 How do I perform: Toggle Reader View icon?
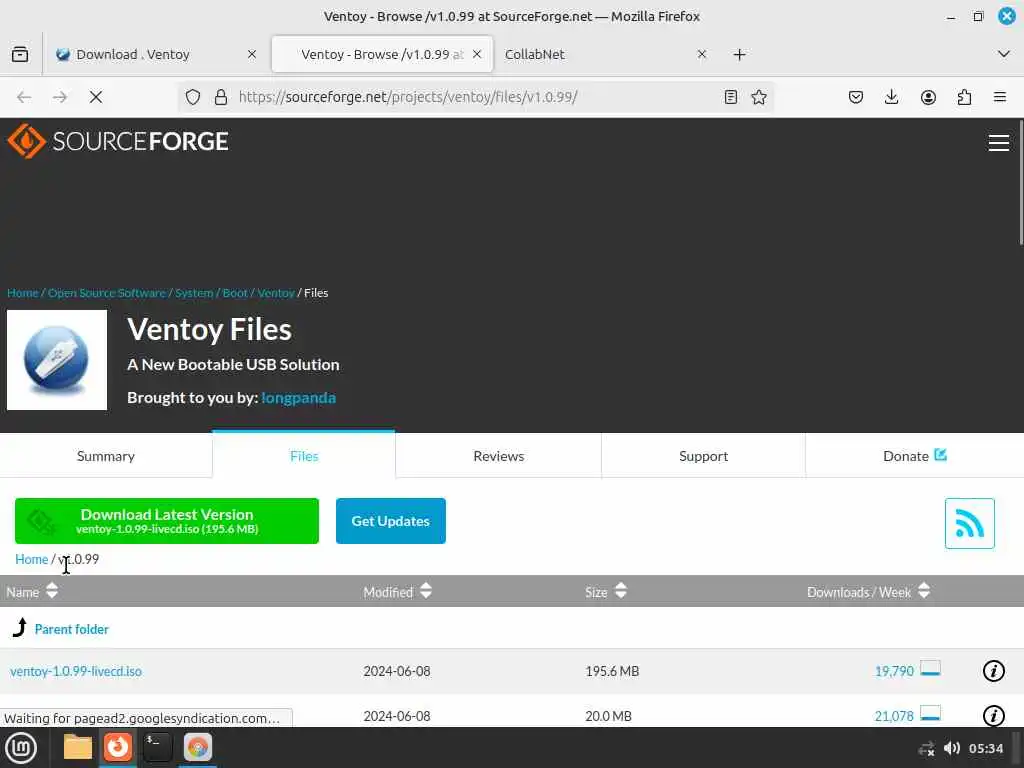tap(731, 97)
